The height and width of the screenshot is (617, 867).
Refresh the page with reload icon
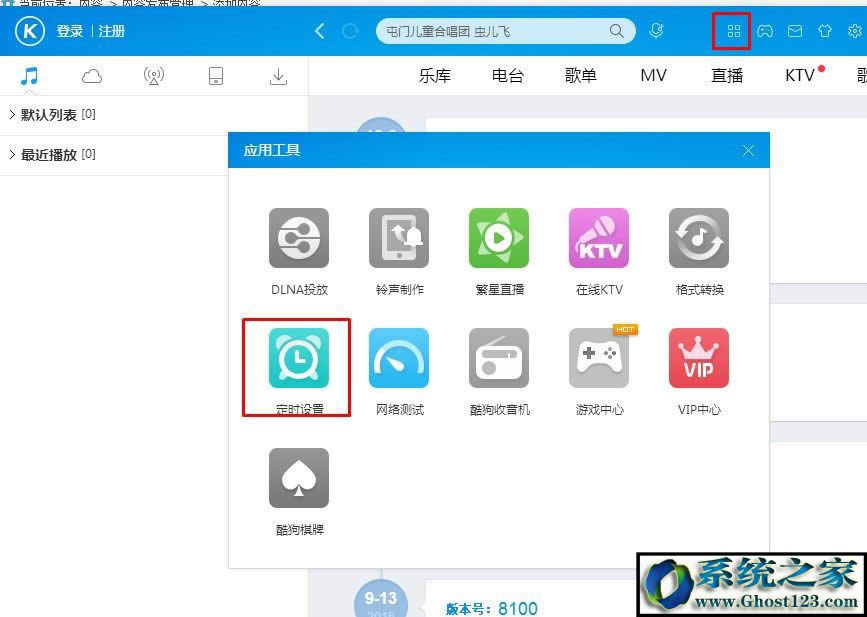[350, 31]
